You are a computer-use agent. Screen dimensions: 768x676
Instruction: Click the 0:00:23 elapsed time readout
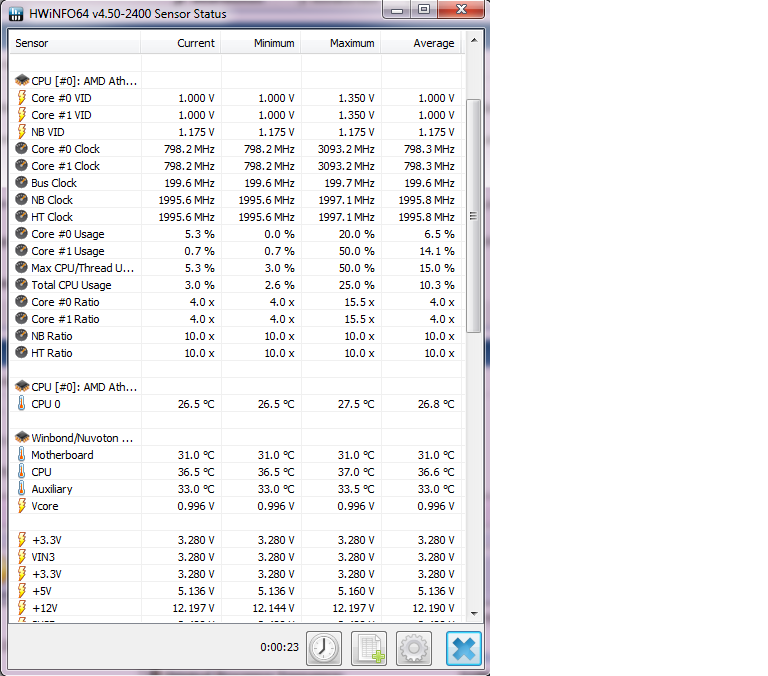coord(279,647)
